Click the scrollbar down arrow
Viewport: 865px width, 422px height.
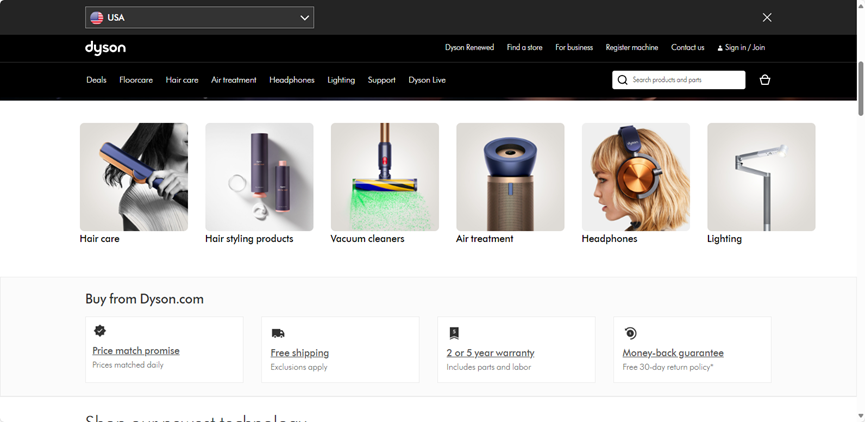tap(861, 417)
